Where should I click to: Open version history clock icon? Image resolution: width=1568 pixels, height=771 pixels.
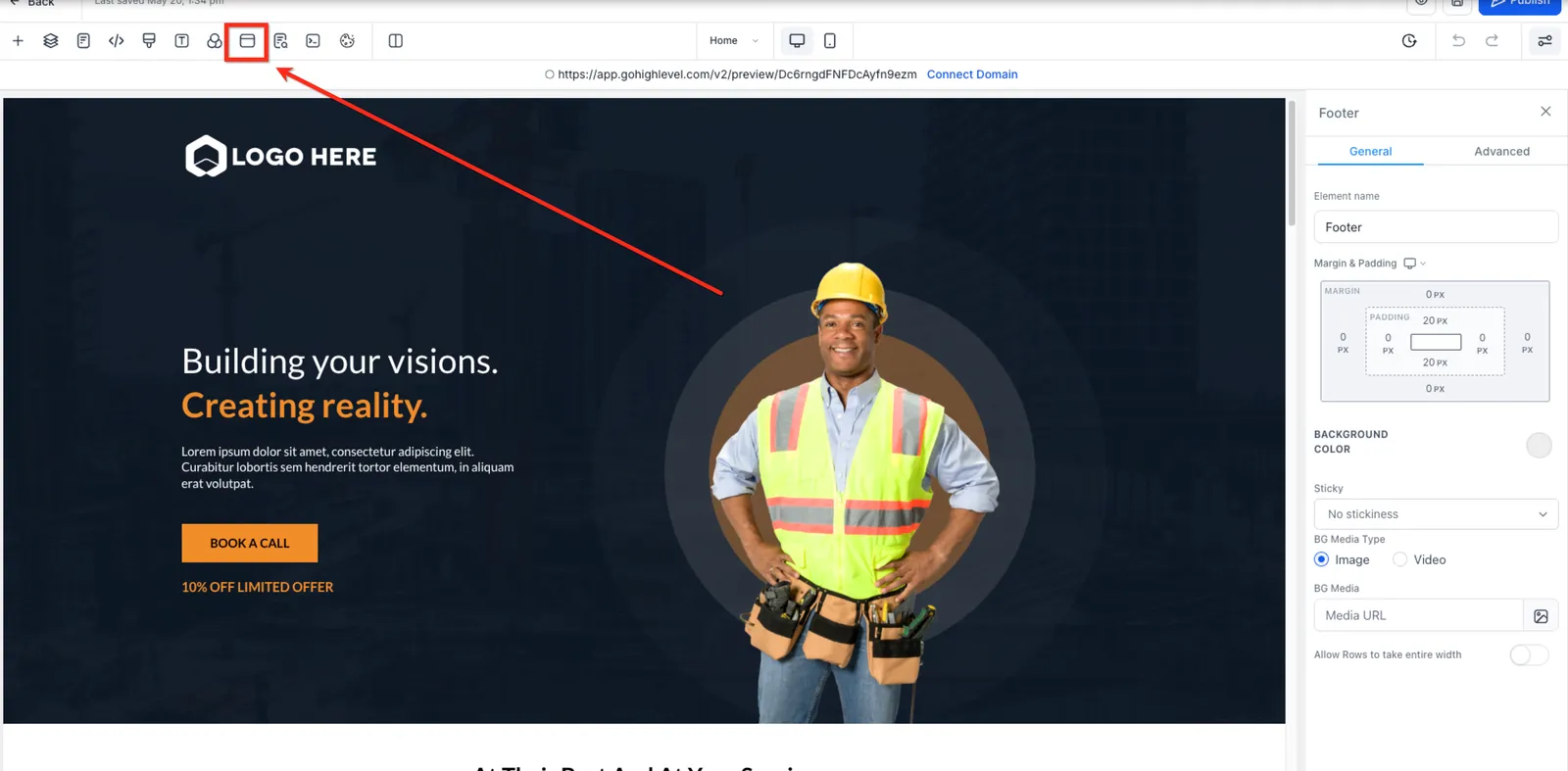click(1409, 40)
